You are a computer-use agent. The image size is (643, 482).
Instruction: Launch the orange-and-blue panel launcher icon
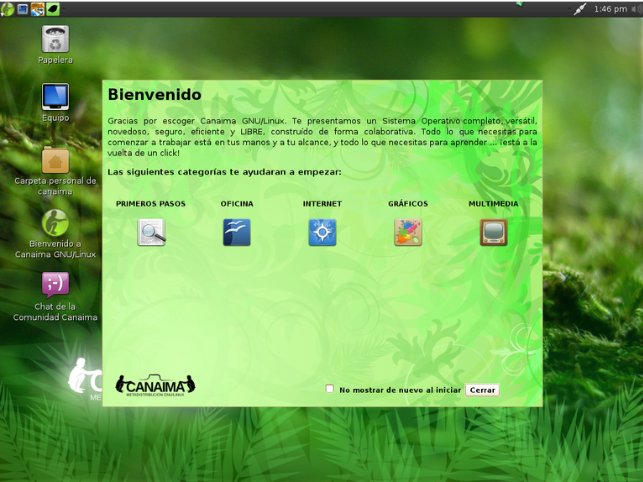pyautogui.click(x=37, y=9)
